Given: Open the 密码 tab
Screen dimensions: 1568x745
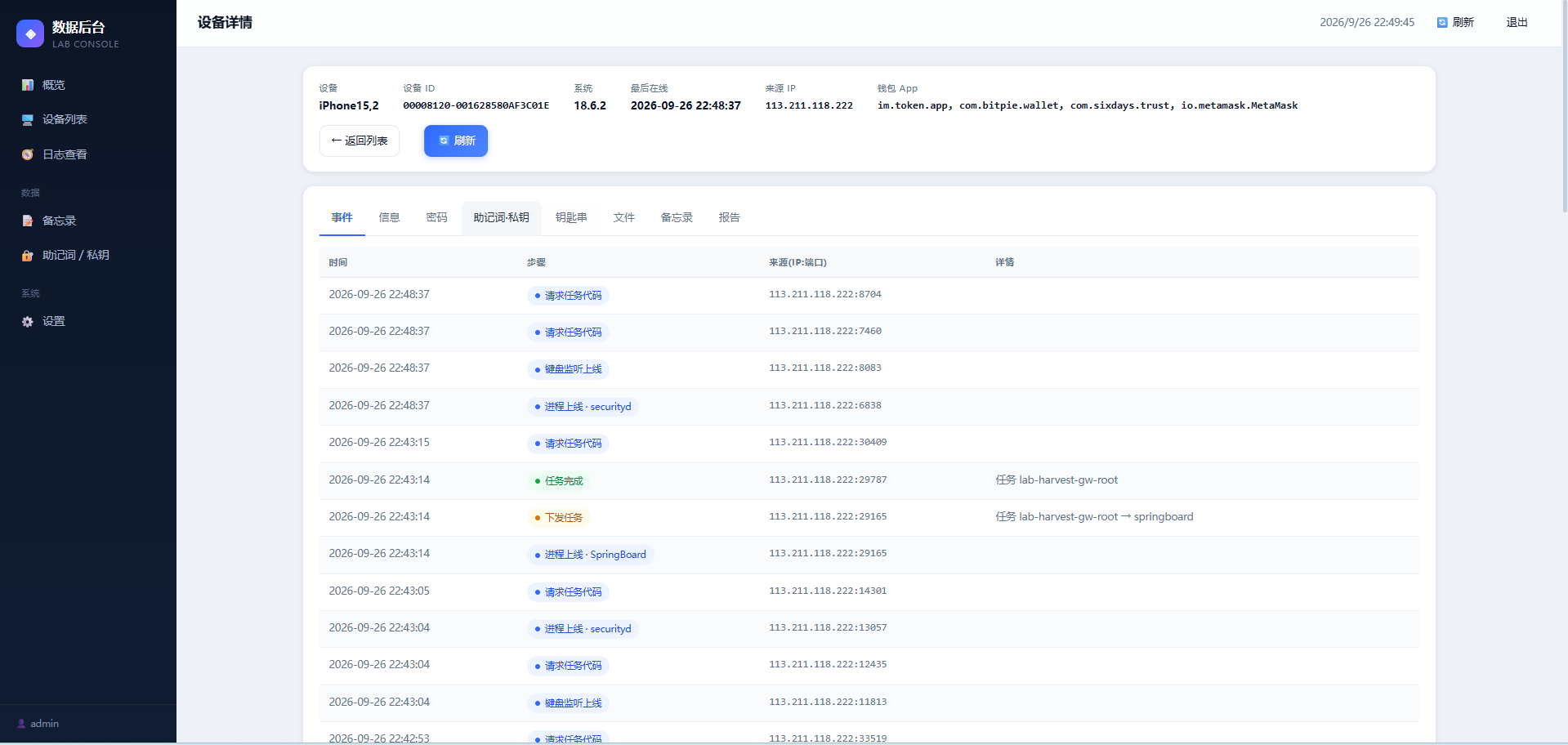Looking at the screenshot, I should coord(436,217).
